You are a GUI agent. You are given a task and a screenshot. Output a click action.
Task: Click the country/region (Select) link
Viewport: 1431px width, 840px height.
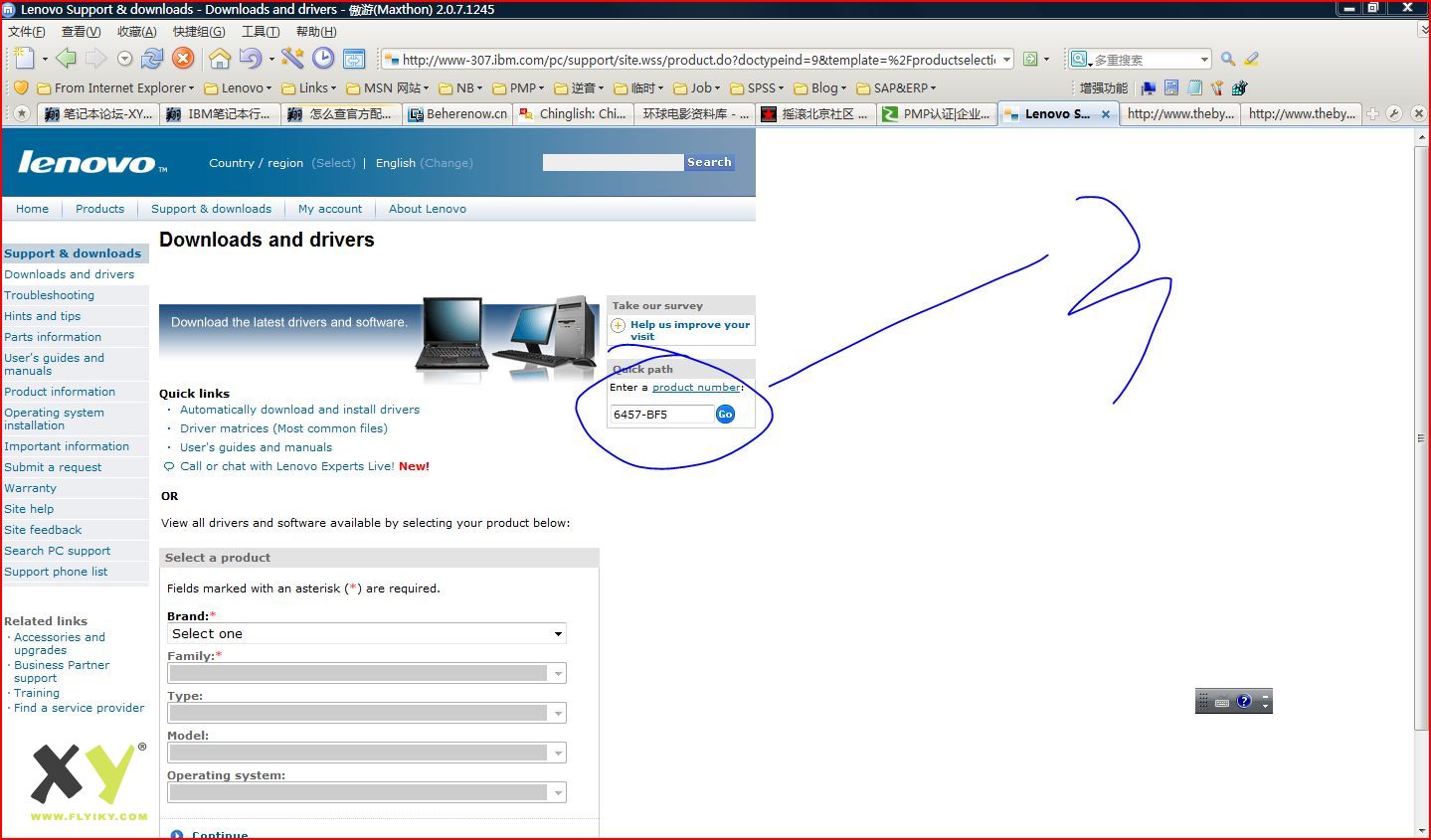point(333,163)
